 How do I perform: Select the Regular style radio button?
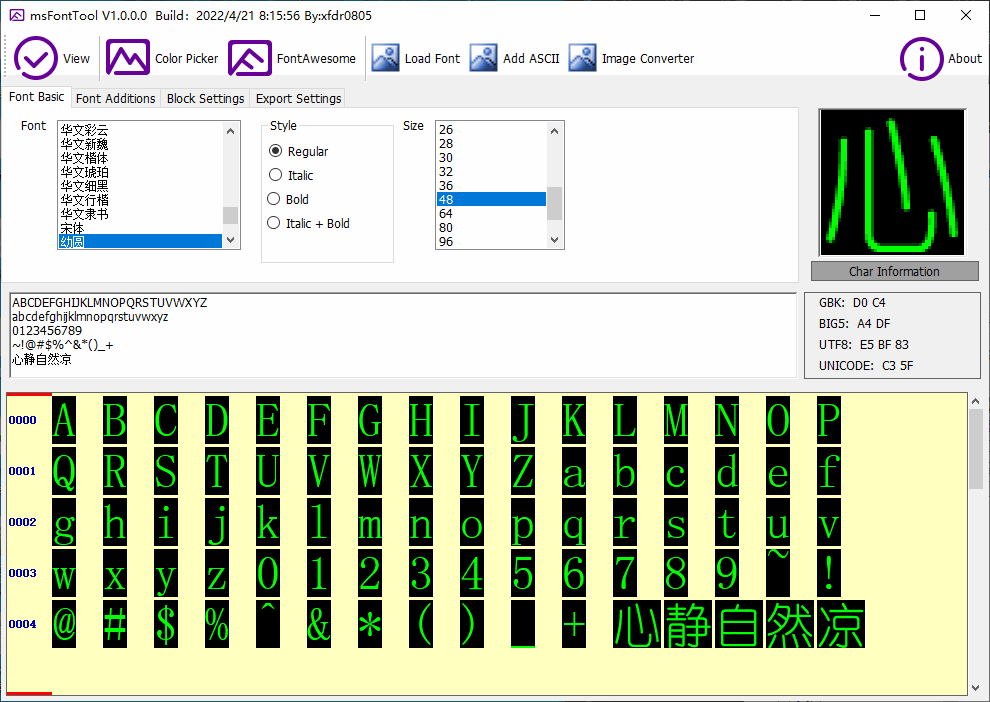[x=298, y=152]
